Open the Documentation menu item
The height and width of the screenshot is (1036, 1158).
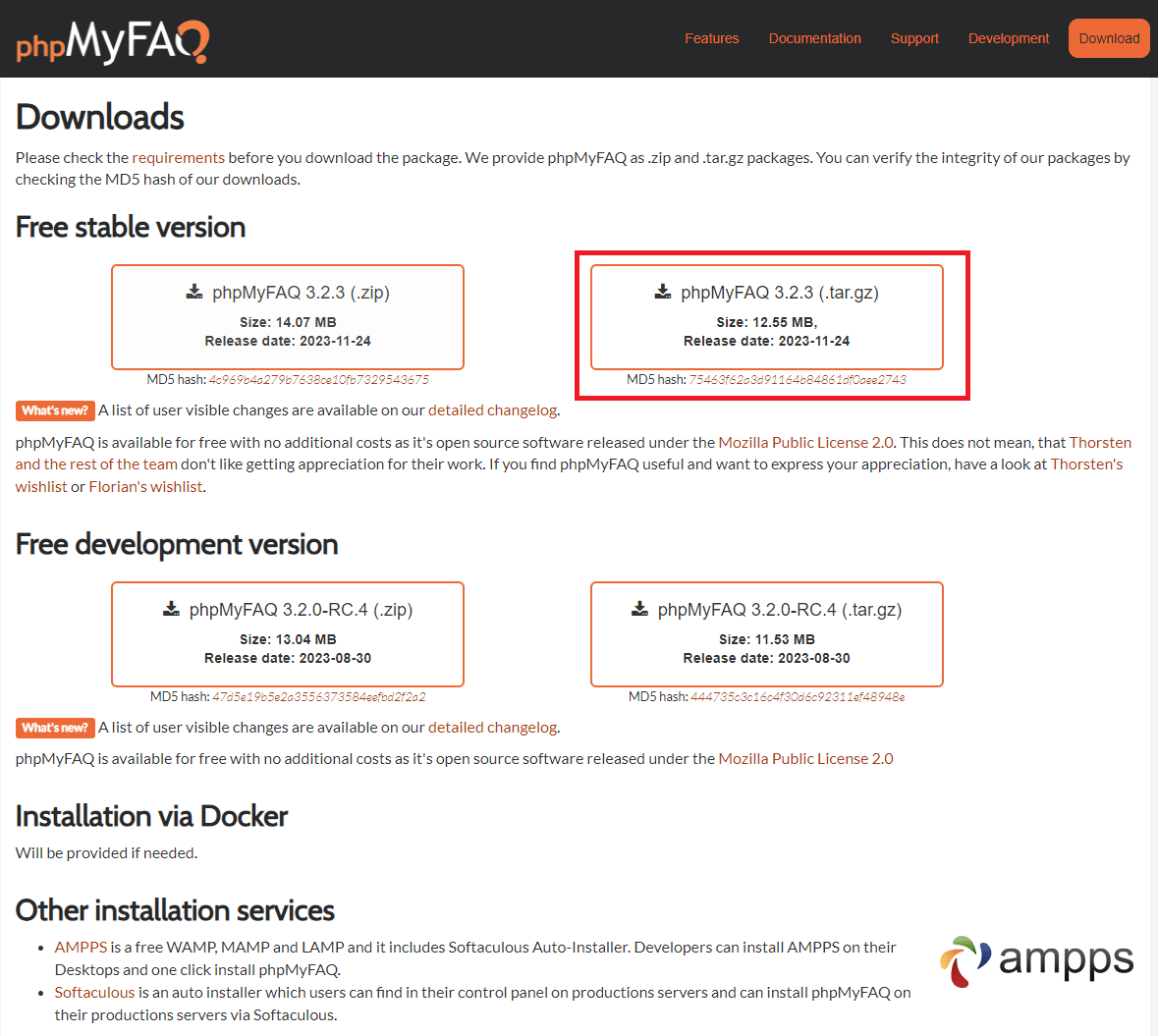coord(814,38)
